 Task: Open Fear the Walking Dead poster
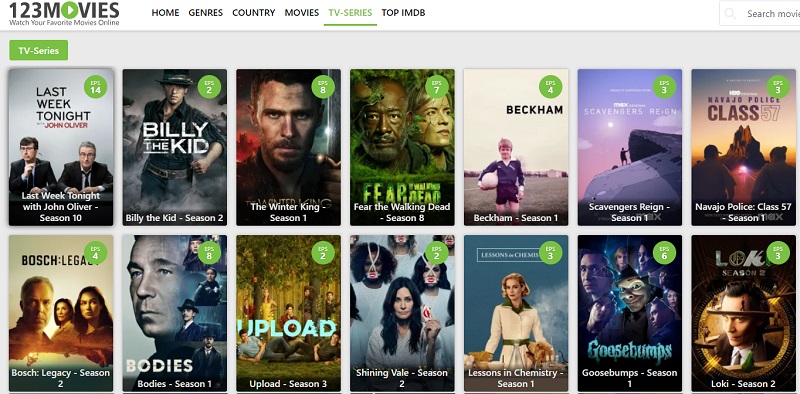pyautogui.click(x=402, y=147)
